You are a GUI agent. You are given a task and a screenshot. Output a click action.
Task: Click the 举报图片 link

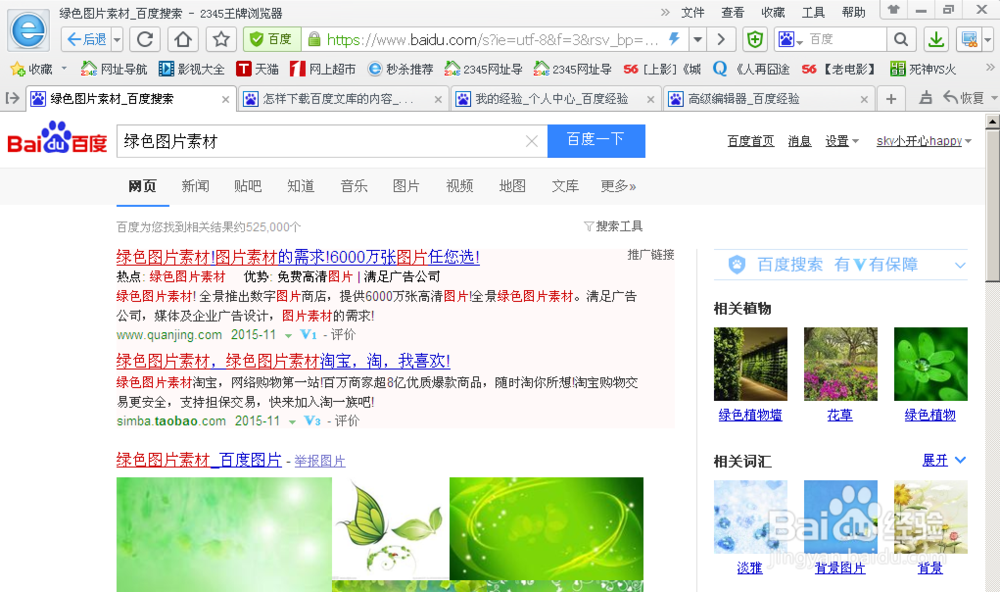[320, 461]
